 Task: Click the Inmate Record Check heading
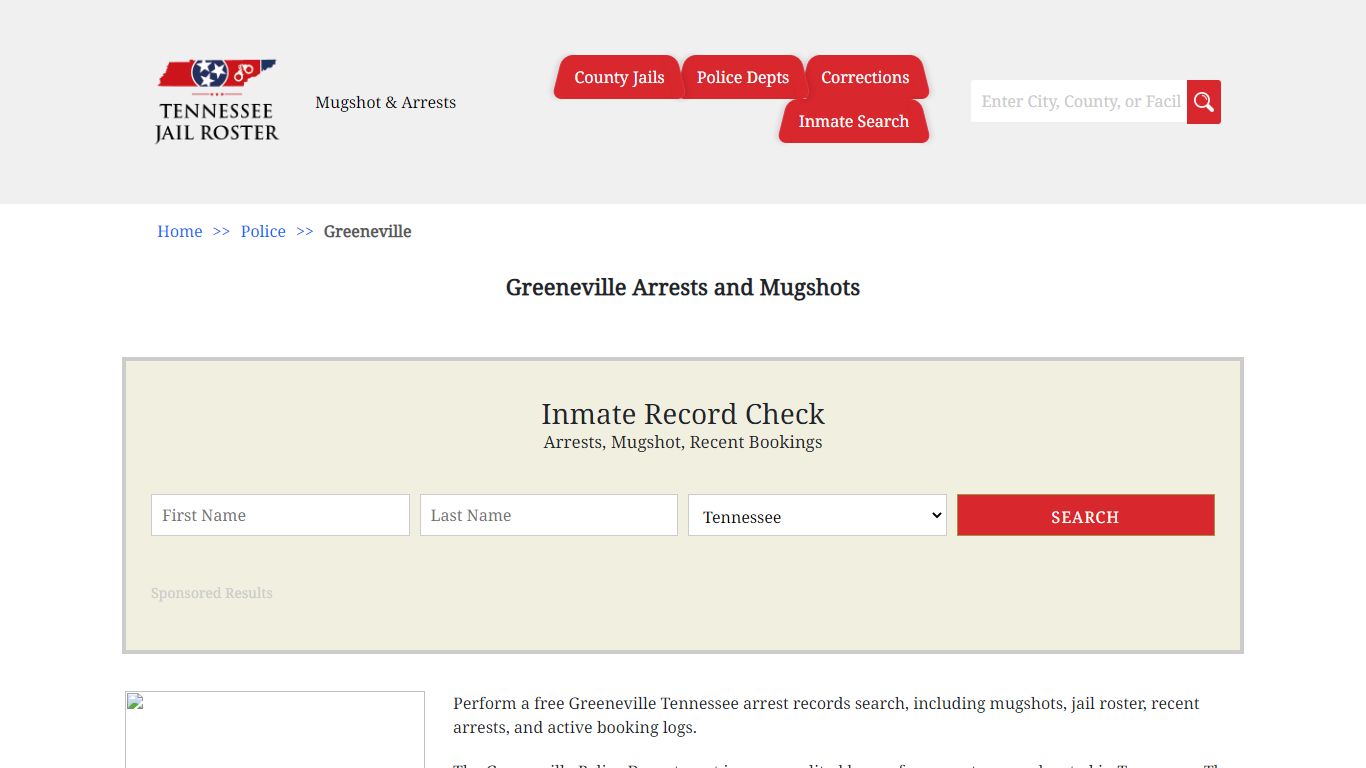coord(683,414)
